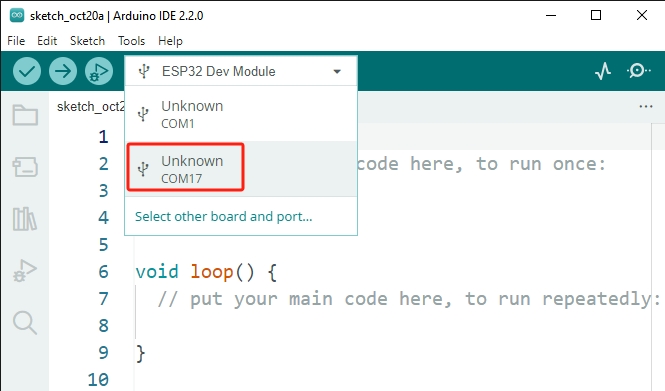Open the Tools menu

click(131, 41)
